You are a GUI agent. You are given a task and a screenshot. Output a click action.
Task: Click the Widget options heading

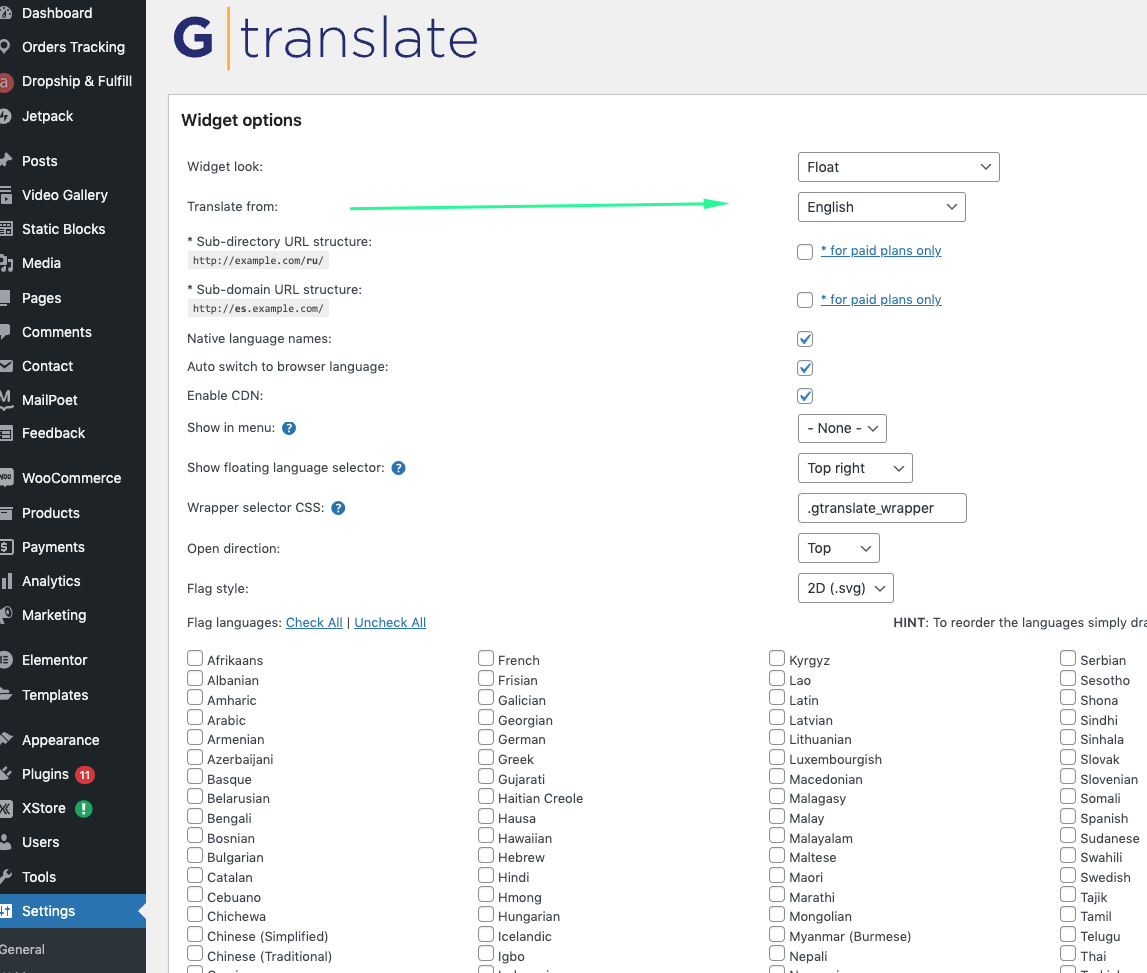[241, 120]
